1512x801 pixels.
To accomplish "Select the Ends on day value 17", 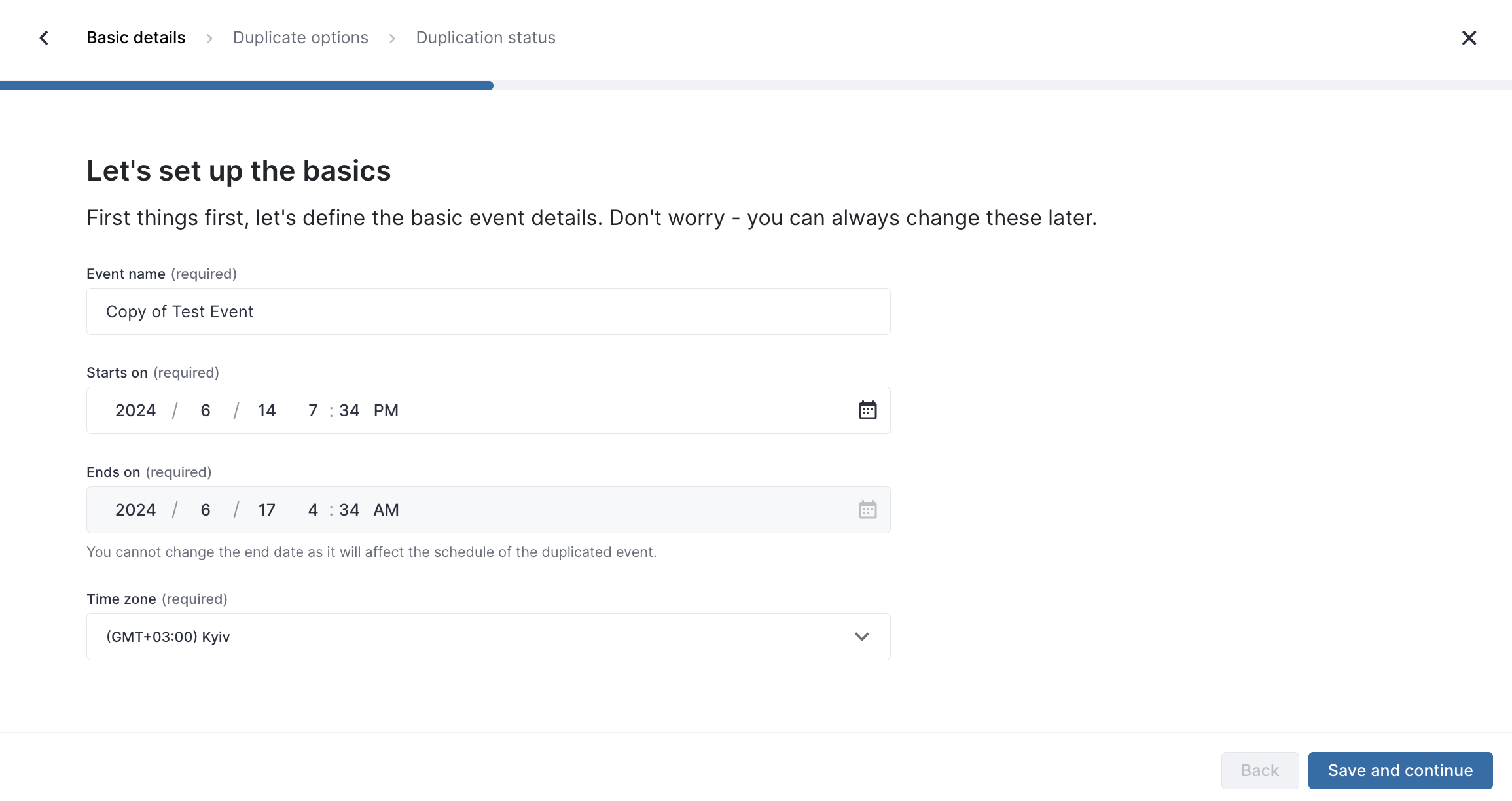I will click(x=266, y=510).
